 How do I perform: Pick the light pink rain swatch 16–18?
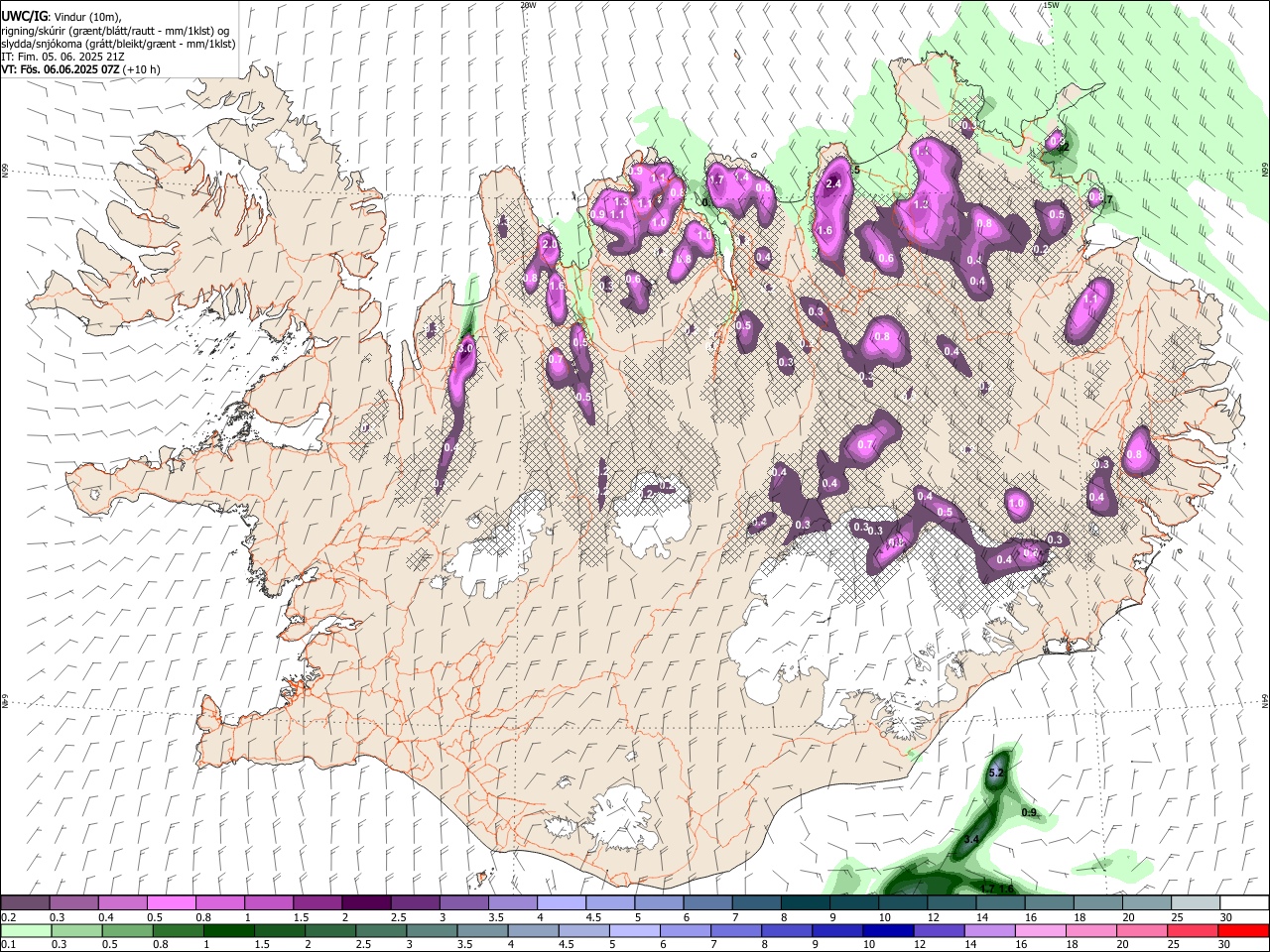1041,930
